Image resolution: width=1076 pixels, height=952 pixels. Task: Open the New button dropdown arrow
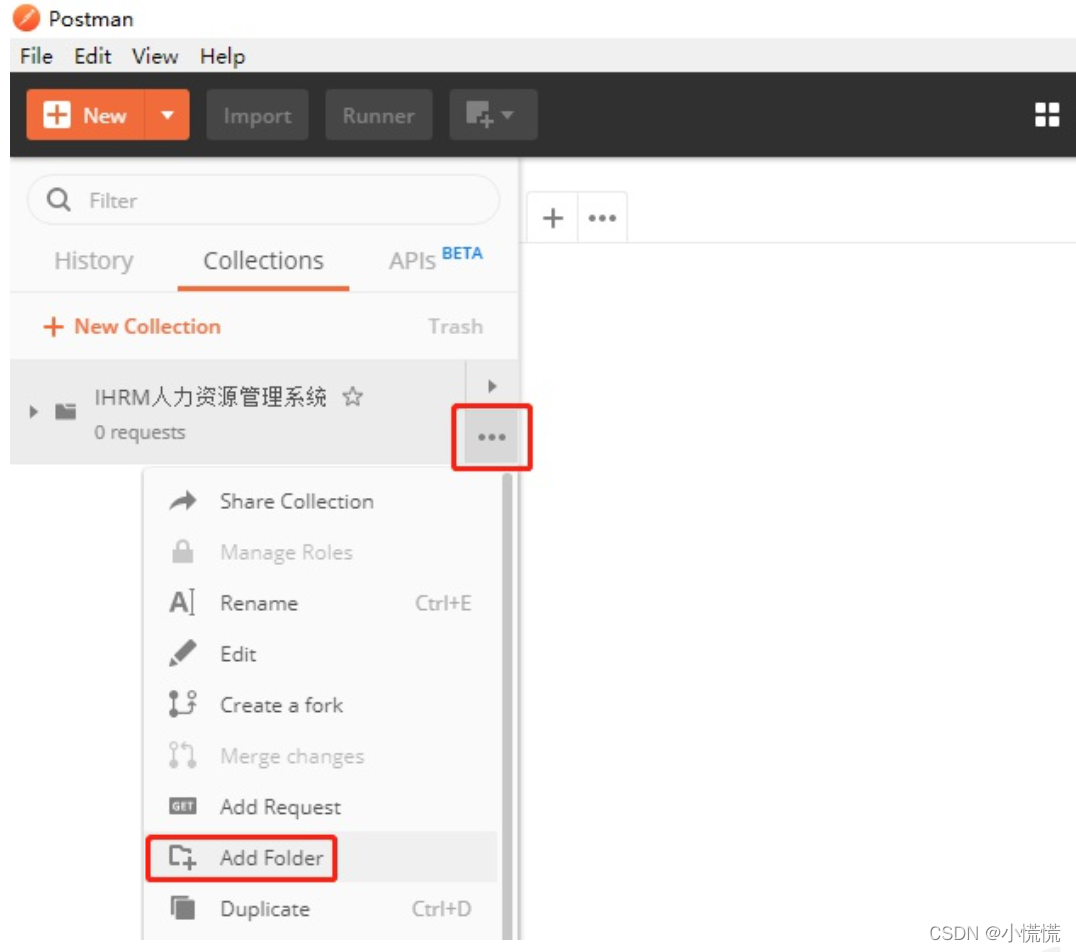point(167,115)
